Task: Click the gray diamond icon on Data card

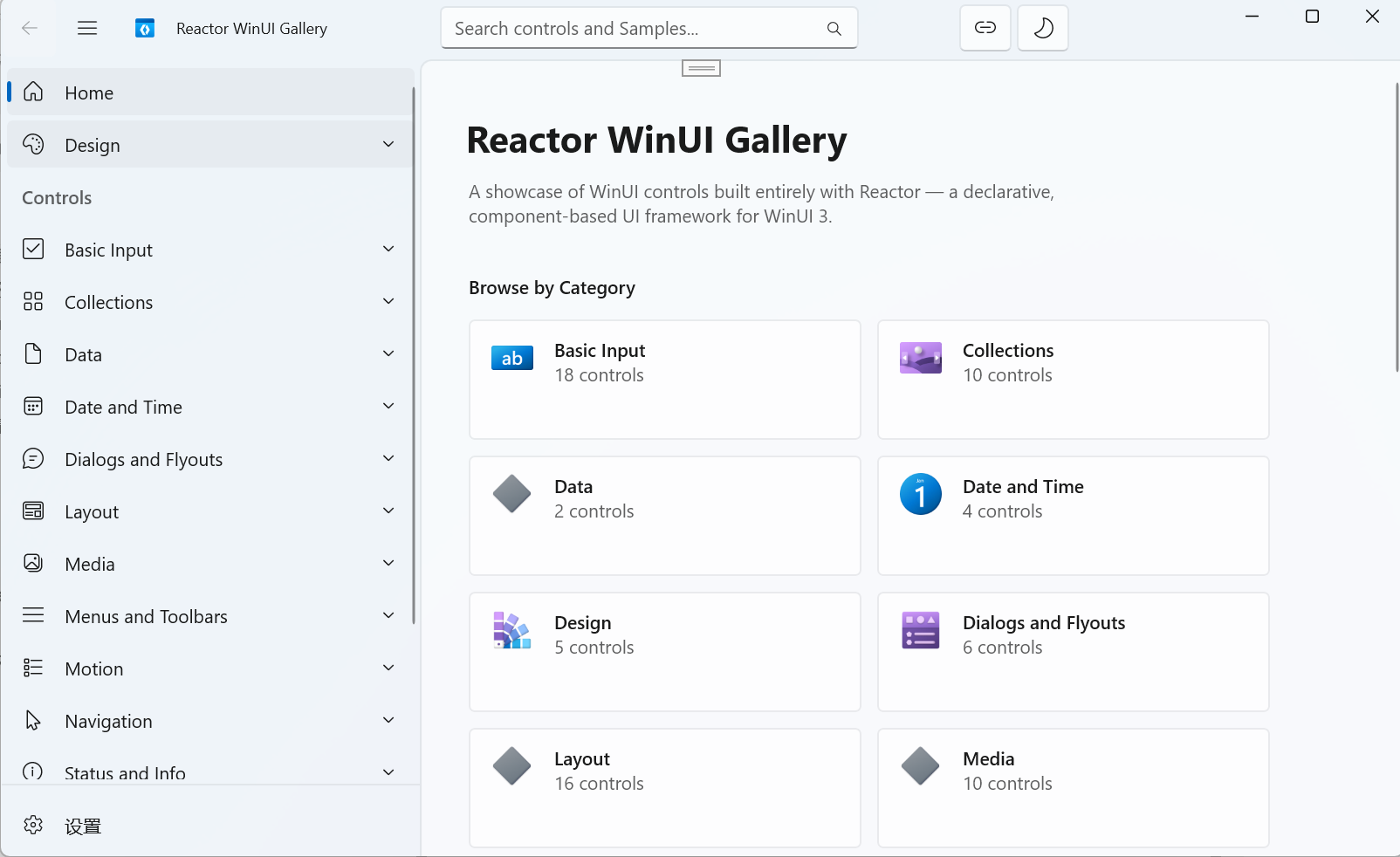Action: coord(512,494)
